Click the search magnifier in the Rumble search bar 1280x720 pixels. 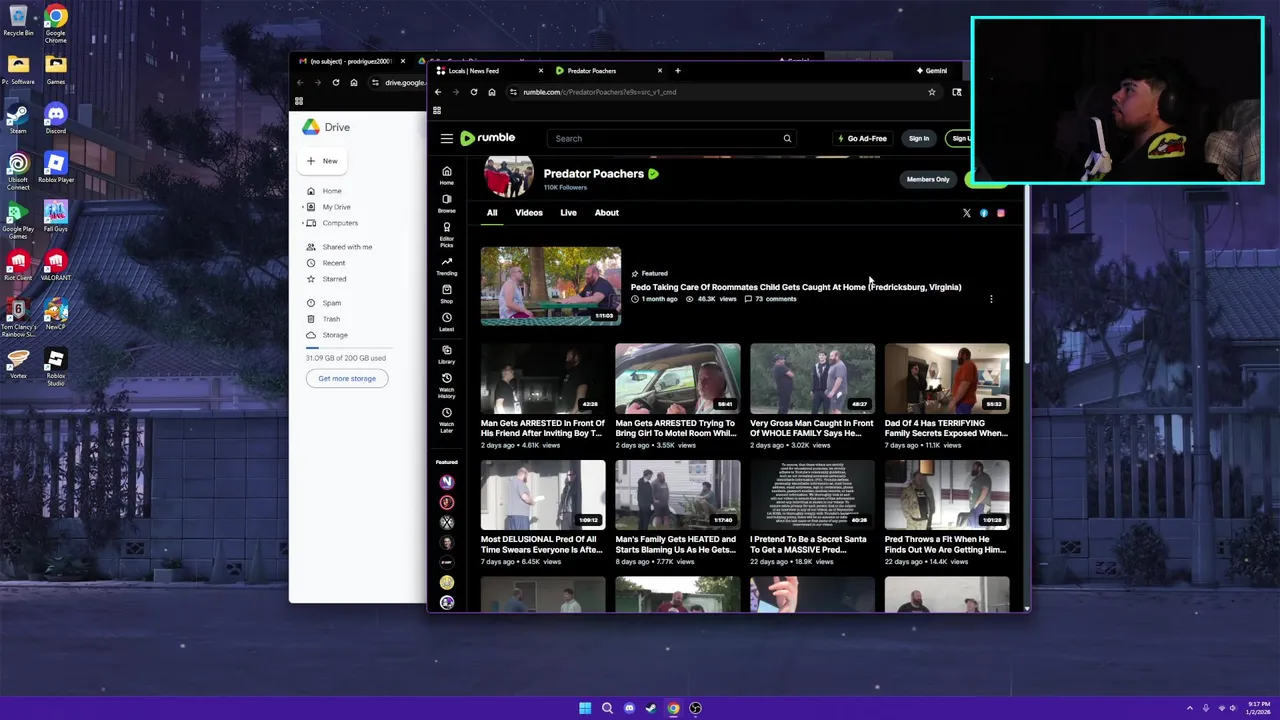click(x=787, y=139)
